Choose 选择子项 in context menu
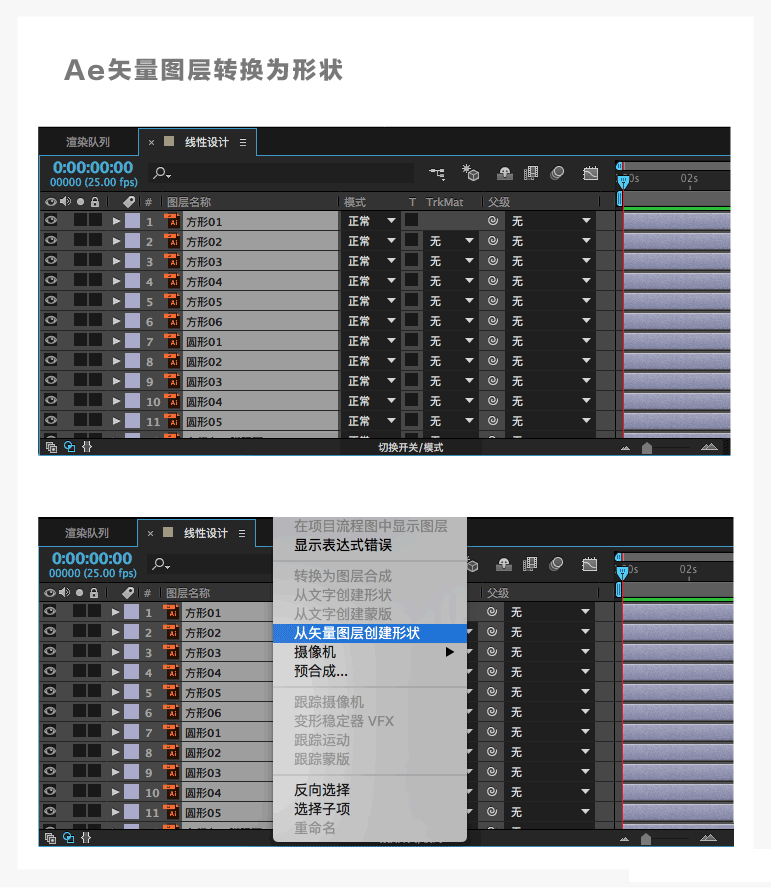 pyautogui.click(x=370, y=809)
